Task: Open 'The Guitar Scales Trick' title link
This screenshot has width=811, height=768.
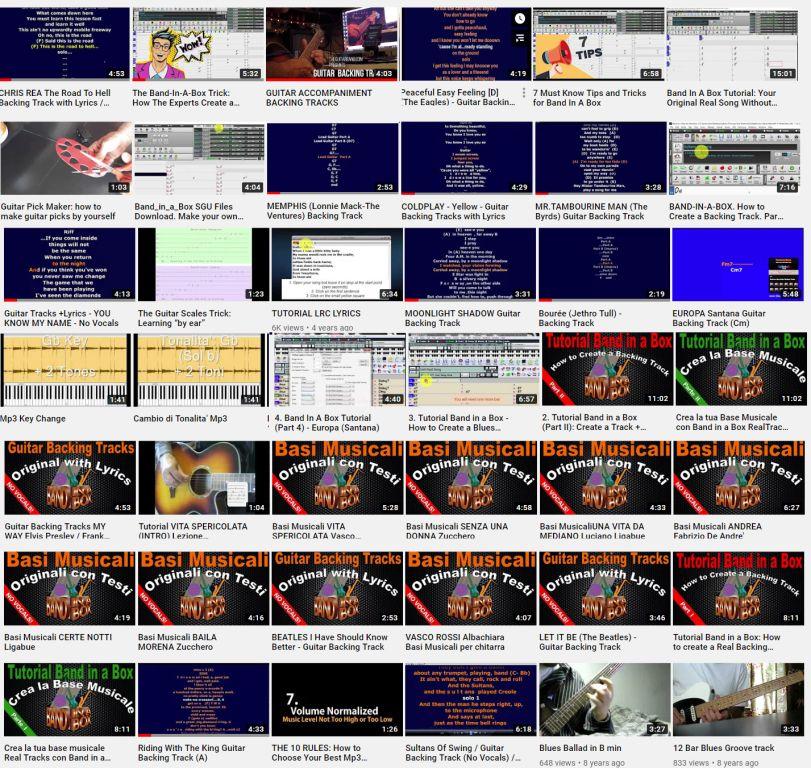Action: tap(184, 318)
